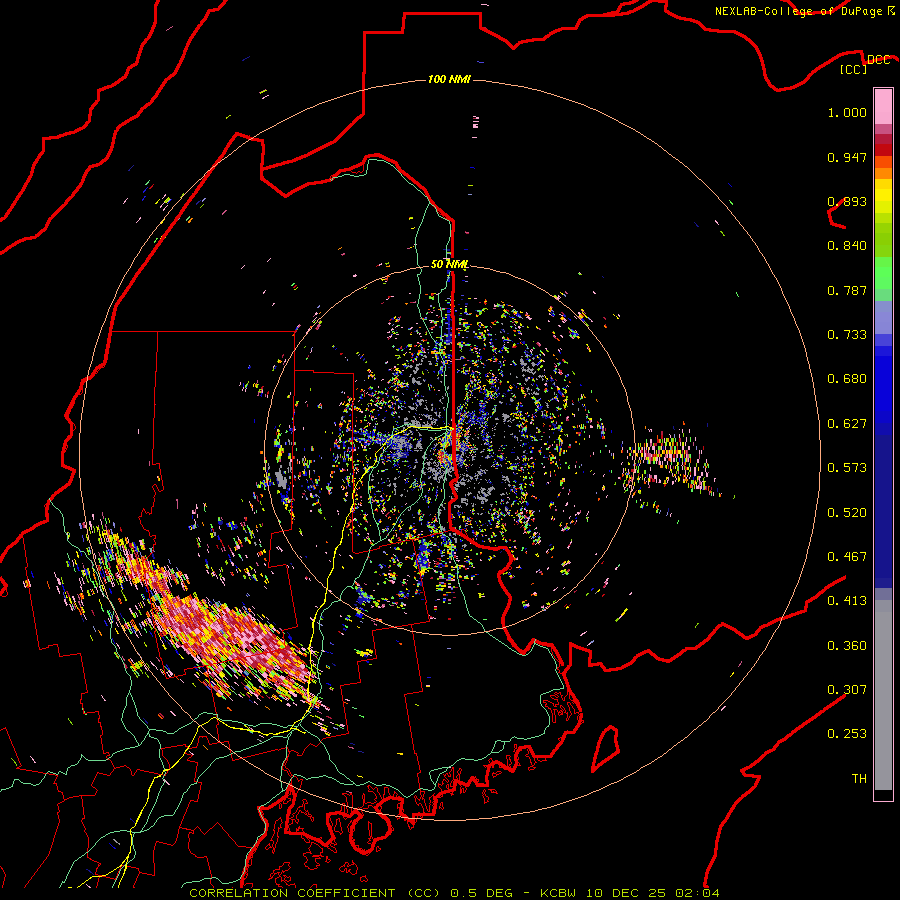900x900 pixels.
Task: Select the 0.947 scale label
Action: coord(847,157)
